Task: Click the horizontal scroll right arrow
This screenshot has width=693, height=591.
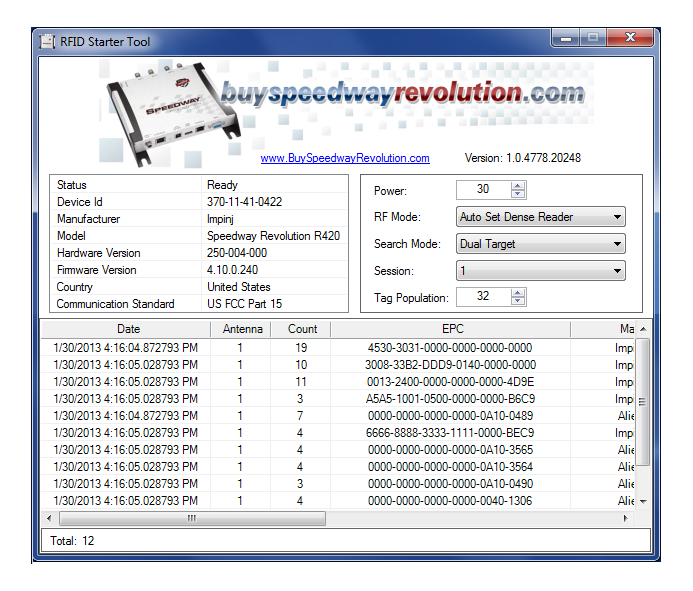Action: point(625,518)
